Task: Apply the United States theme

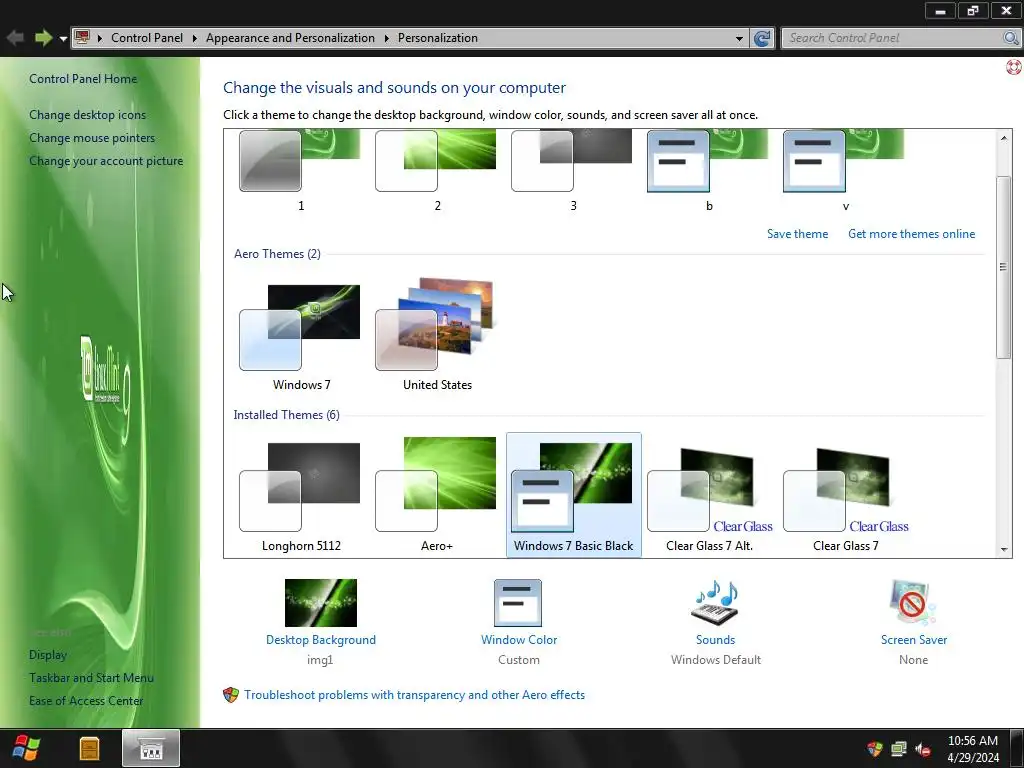Action: (436, 336)
